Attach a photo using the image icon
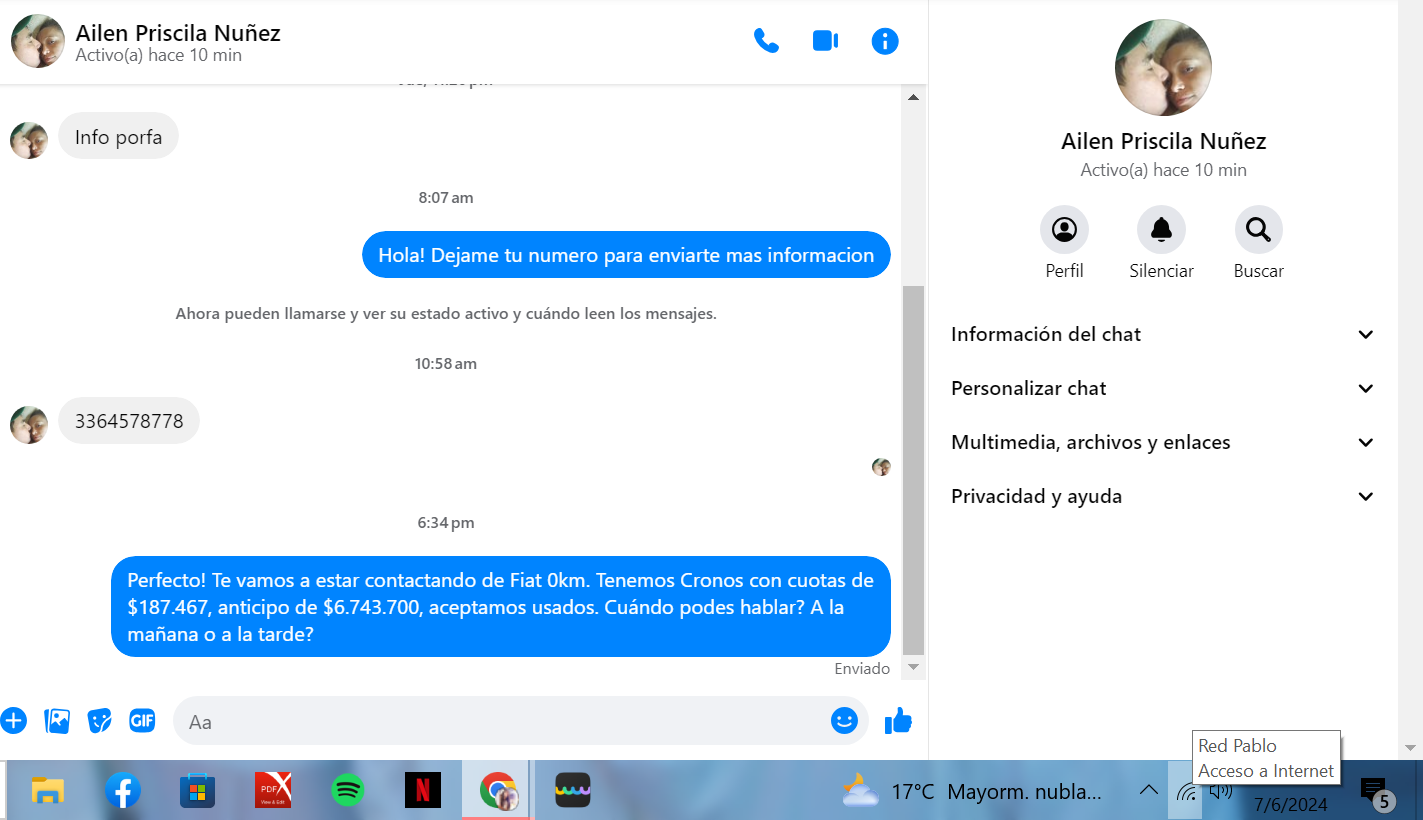The image size is (1423, 820). pos(57,720)
